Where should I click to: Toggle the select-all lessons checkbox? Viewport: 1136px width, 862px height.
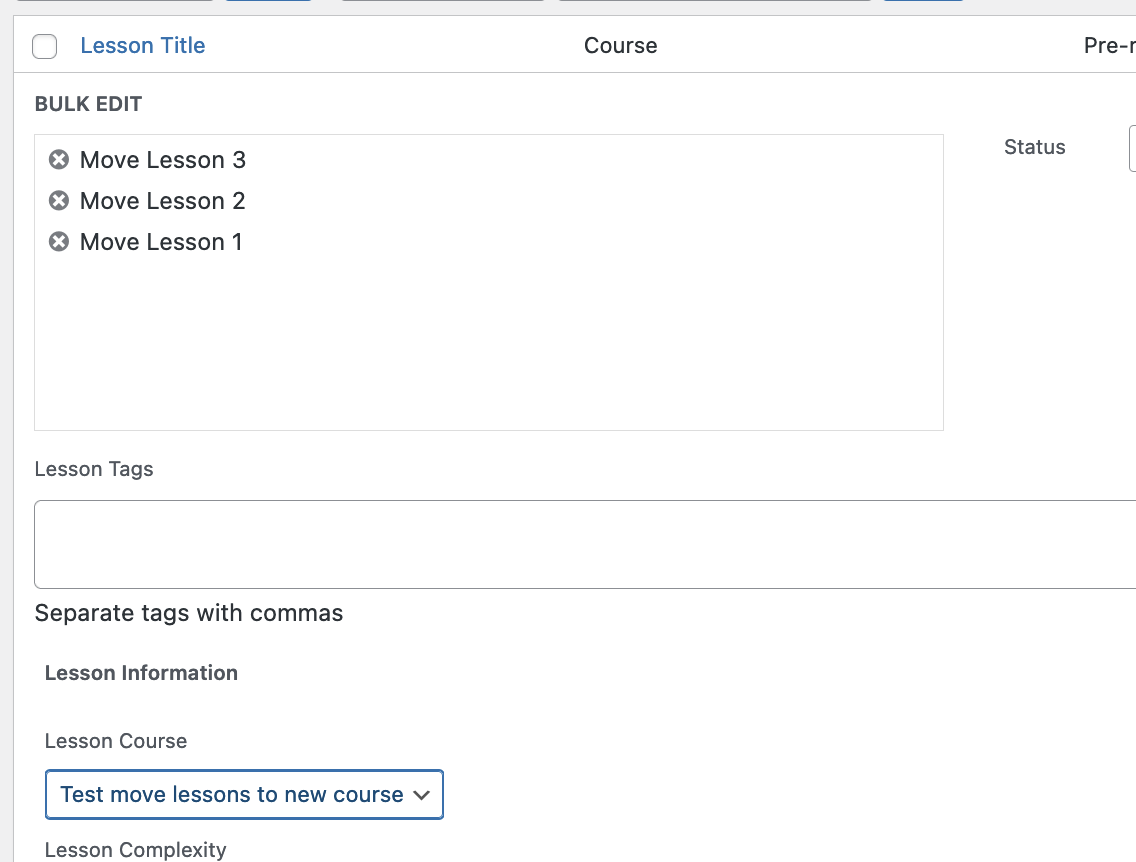pos(44,45)
